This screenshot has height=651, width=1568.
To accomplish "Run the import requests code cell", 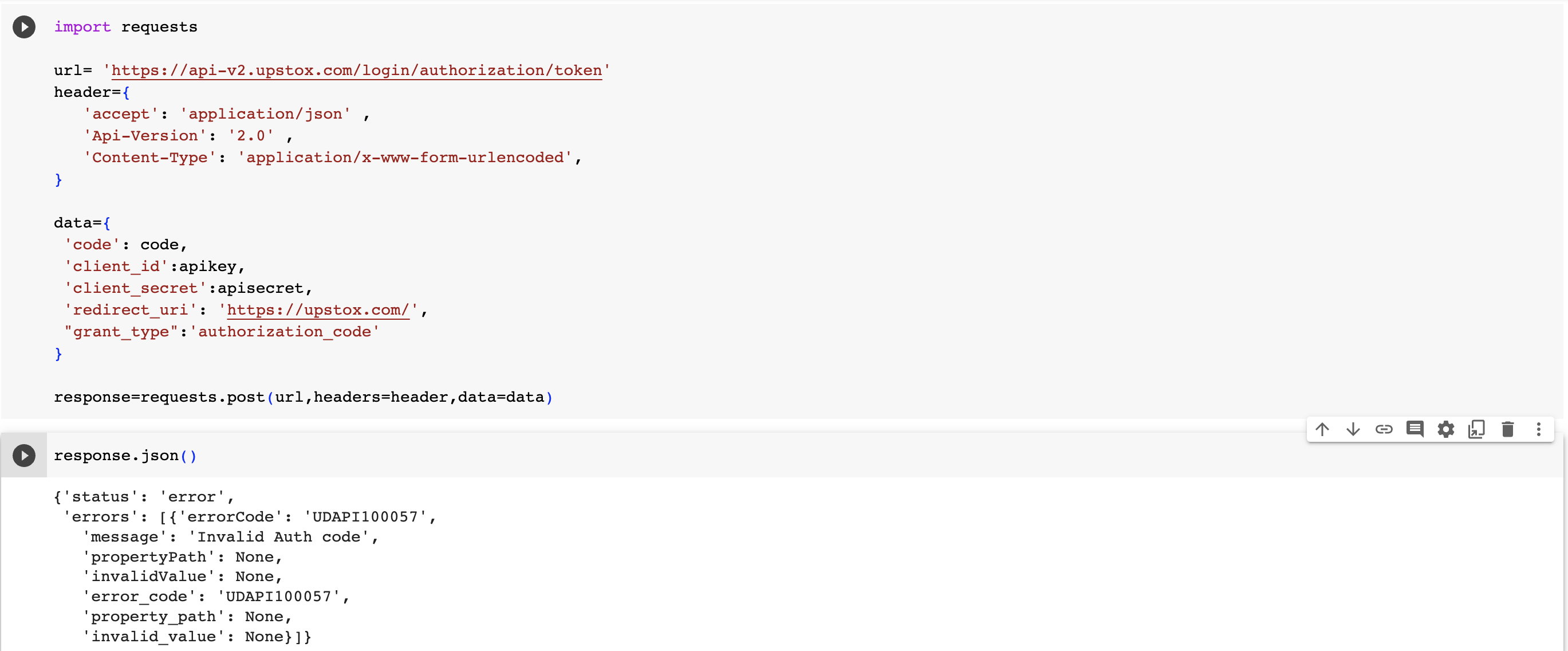I will click(23, 27).
